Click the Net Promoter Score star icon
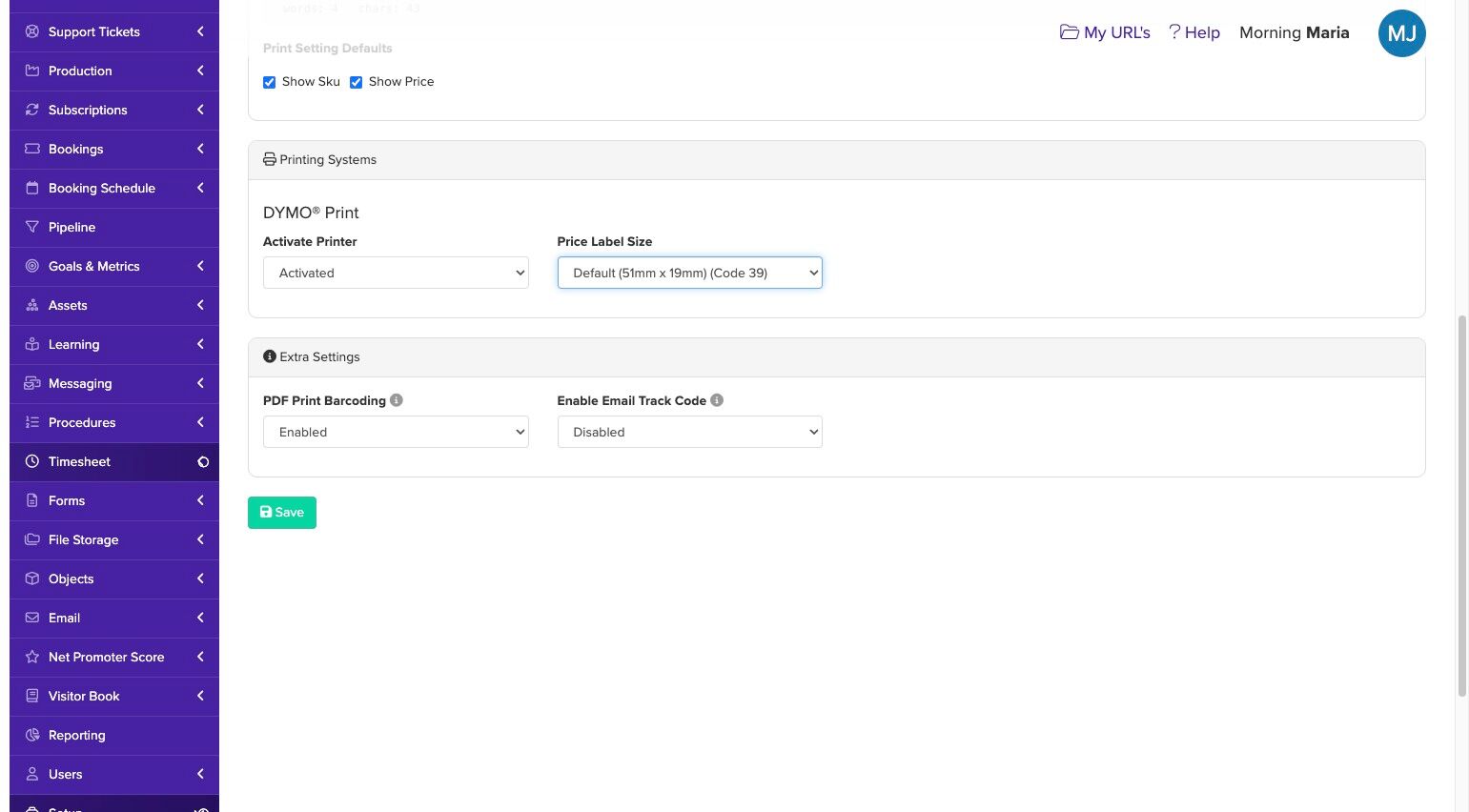Screen dimensions: 1469x812 point(31,657)
